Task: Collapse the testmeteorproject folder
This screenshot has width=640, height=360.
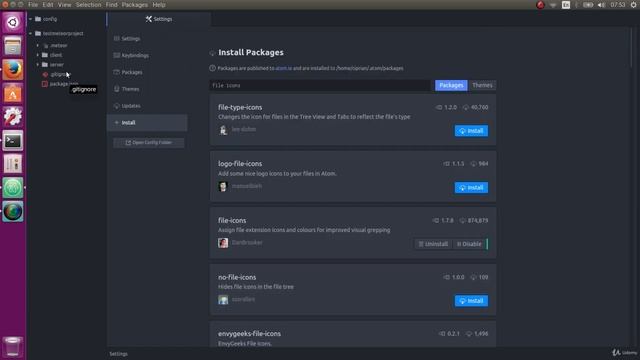Action: 30,33
